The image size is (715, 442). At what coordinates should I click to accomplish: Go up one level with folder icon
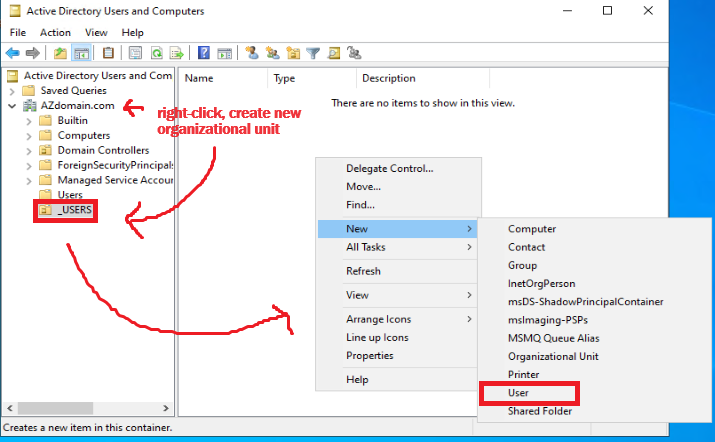(60, 53)
